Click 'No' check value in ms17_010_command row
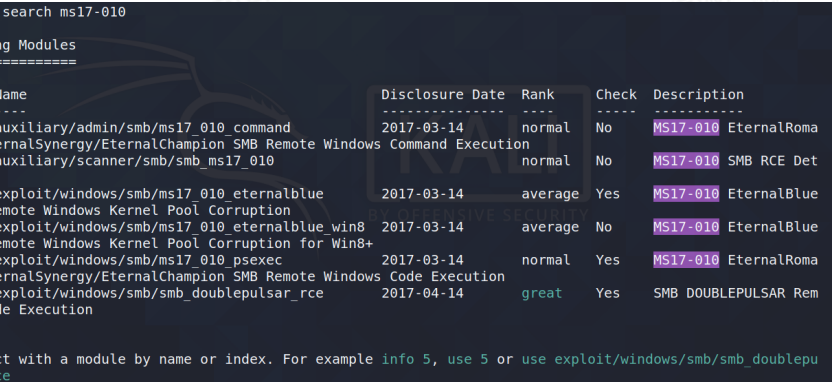Viewport: 832px width, 382px height. pos(604,128)
